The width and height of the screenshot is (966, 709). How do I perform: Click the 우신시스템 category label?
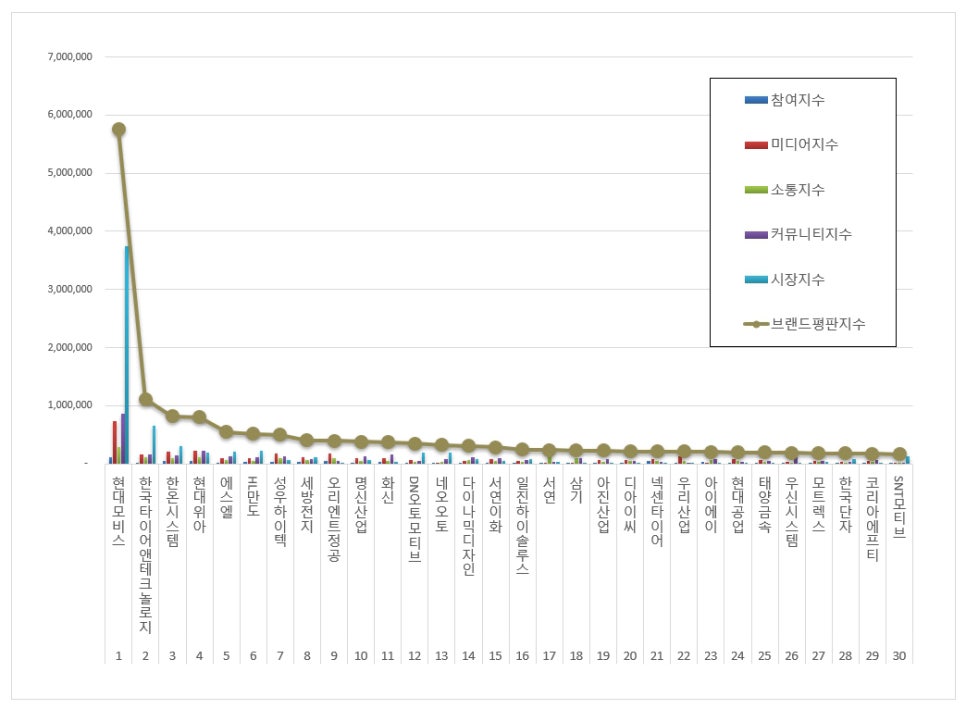[792, 511]
